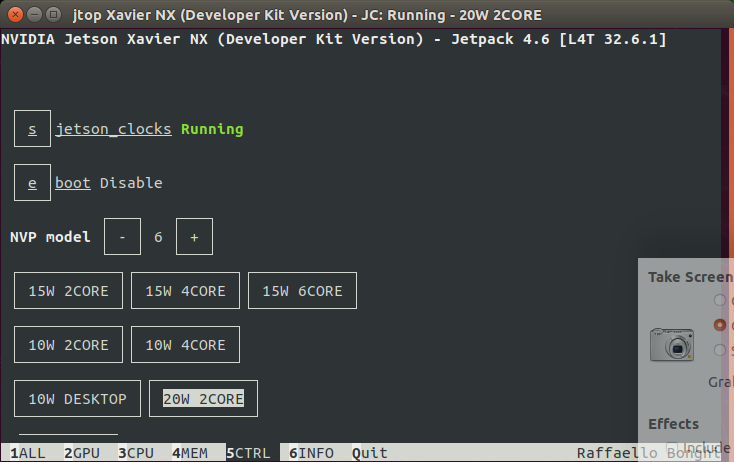This screenshot has width=734, height=462.
Task: Click the jetson_clocks label
Action: (x=113, y=129)
